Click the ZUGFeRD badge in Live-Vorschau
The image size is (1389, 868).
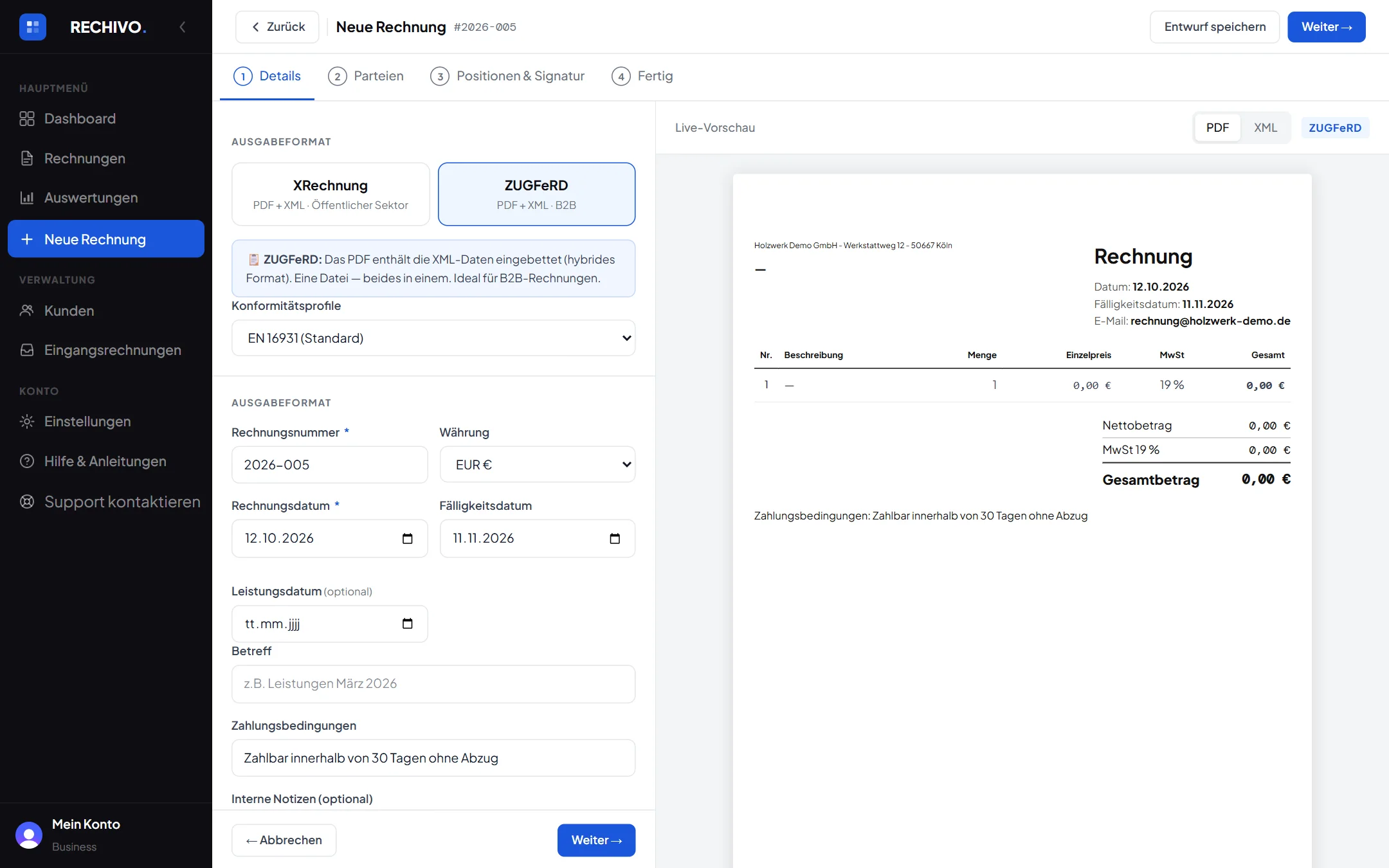(x=1335, y=127)
